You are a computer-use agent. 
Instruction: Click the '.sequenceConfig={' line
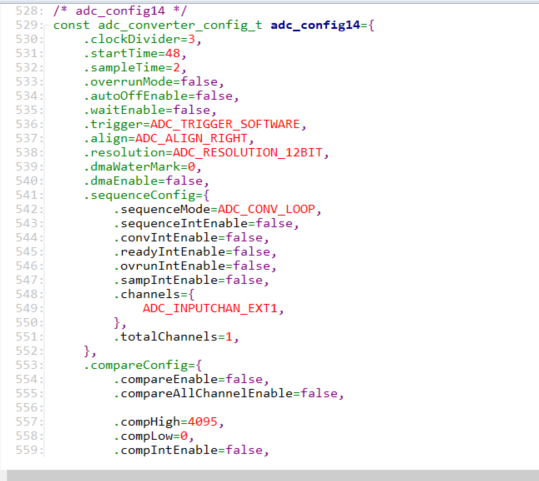point(146,195)
